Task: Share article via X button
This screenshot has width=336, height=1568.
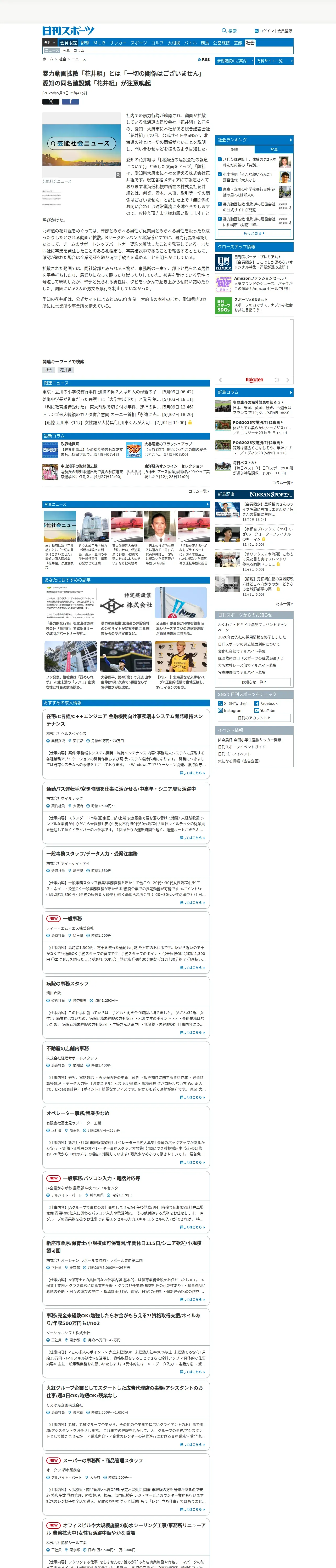Action: tap(51, 102)
